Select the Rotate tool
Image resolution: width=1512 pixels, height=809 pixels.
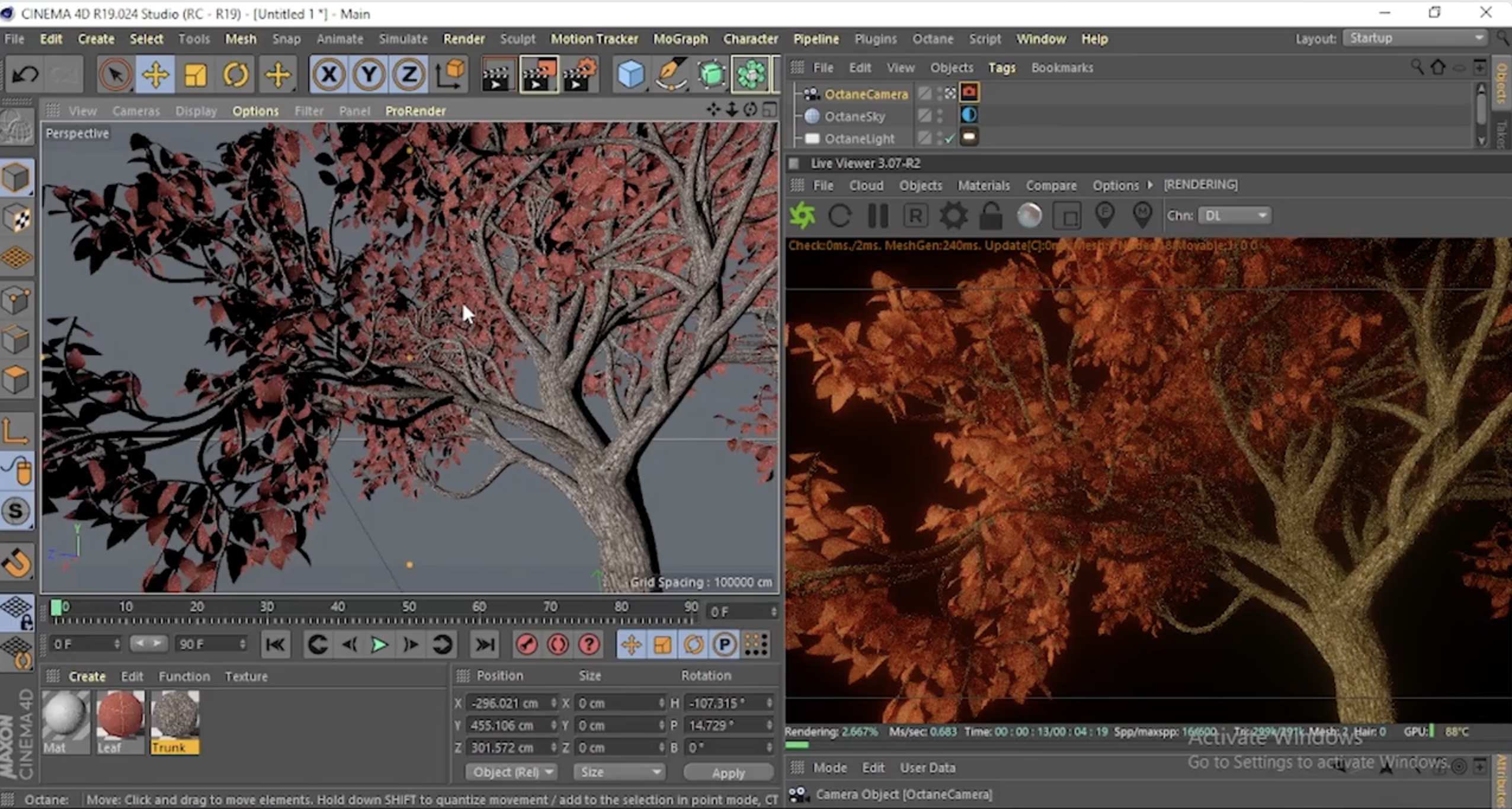[236, 73]
